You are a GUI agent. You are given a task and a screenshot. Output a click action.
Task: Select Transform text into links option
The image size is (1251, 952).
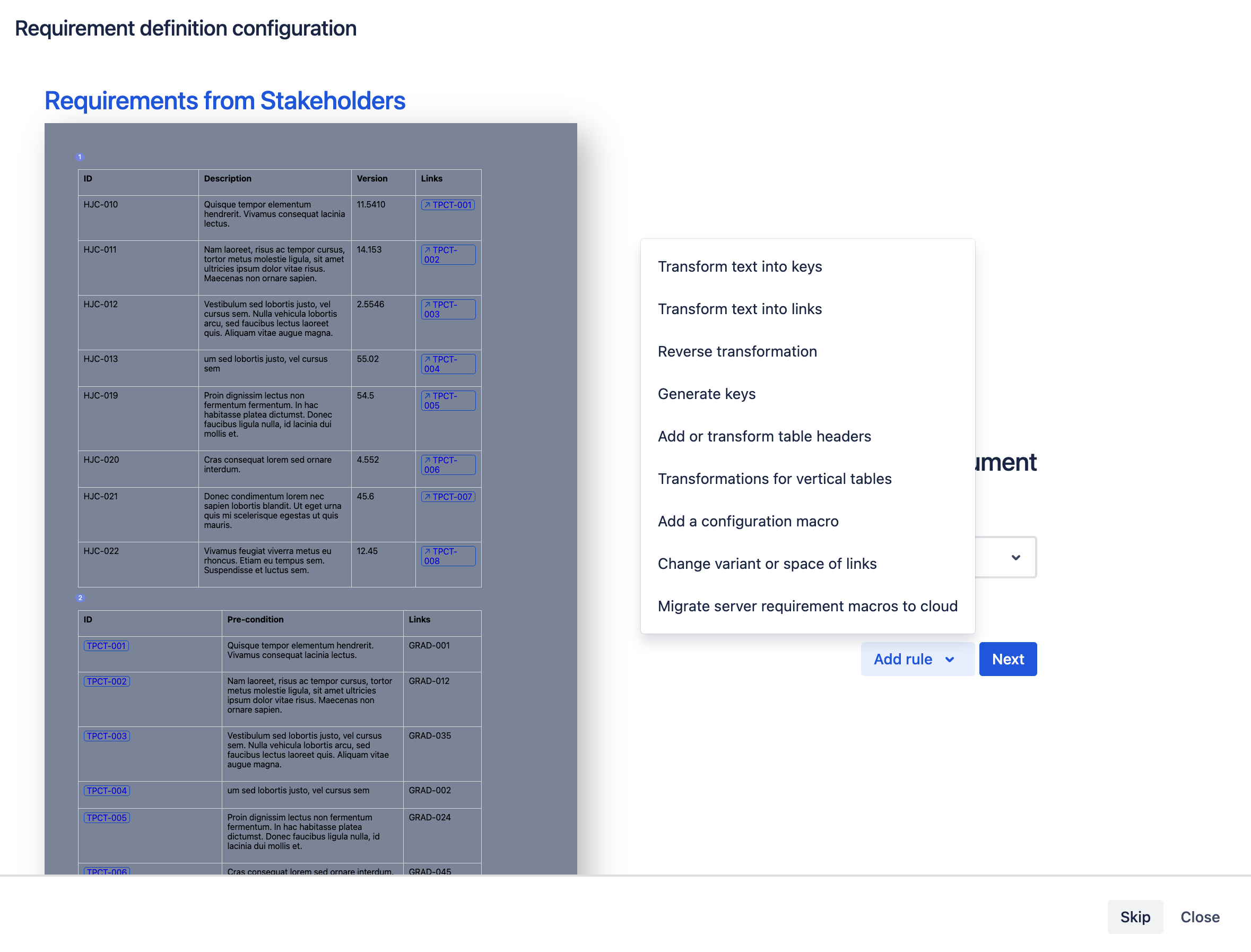coord(740,308)
